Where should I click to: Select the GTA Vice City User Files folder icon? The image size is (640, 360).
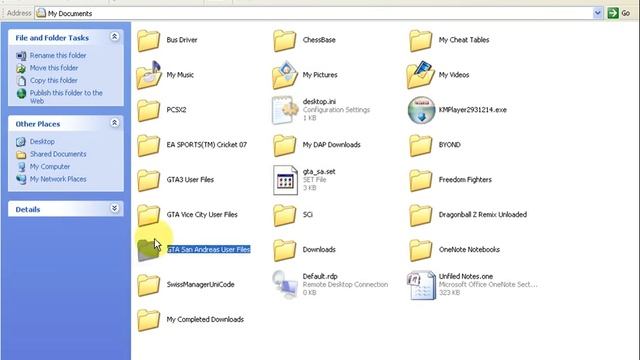point(149,215)
